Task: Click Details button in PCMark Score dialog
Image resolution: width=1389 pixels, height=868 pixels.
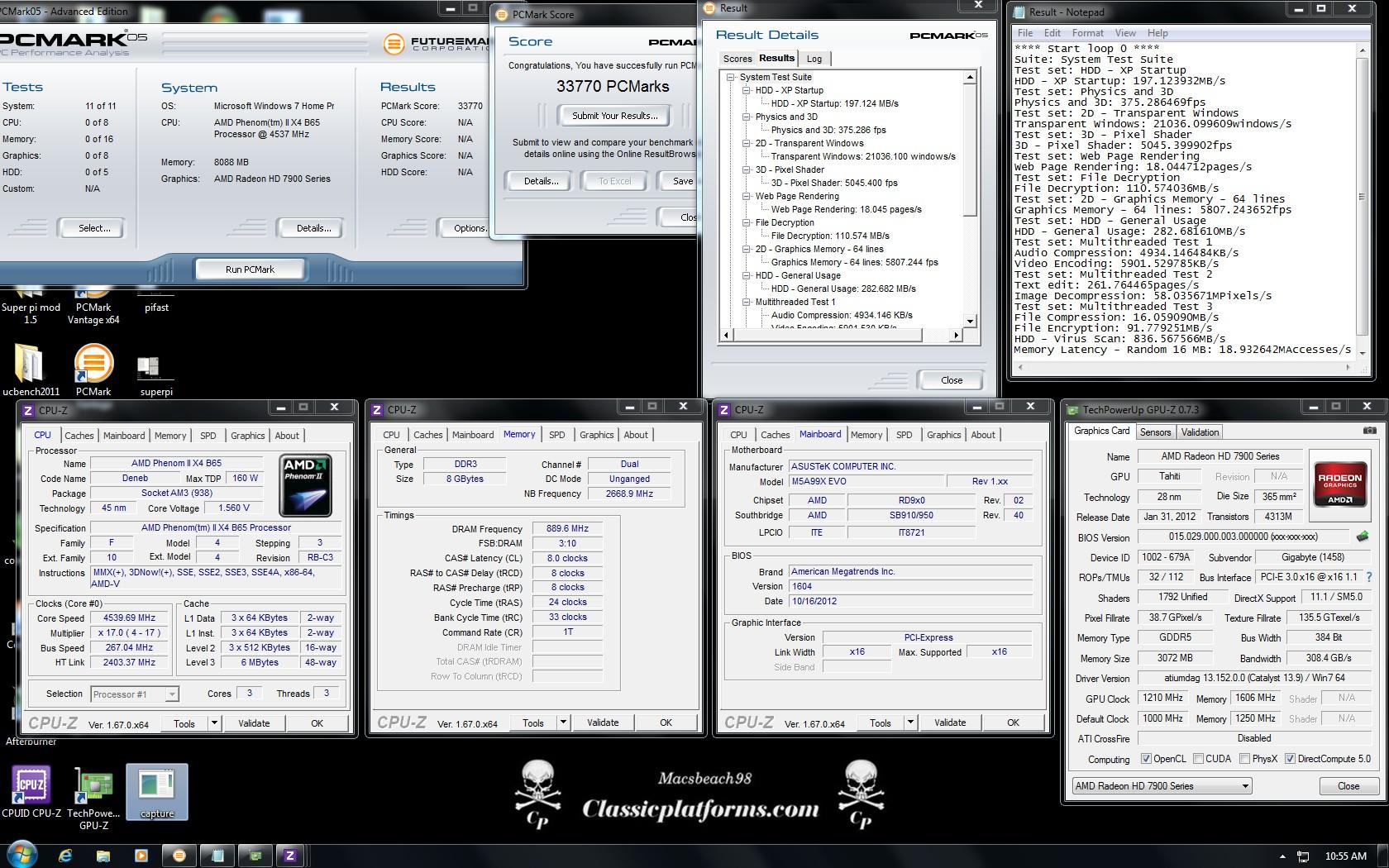Action: [541, 181]
